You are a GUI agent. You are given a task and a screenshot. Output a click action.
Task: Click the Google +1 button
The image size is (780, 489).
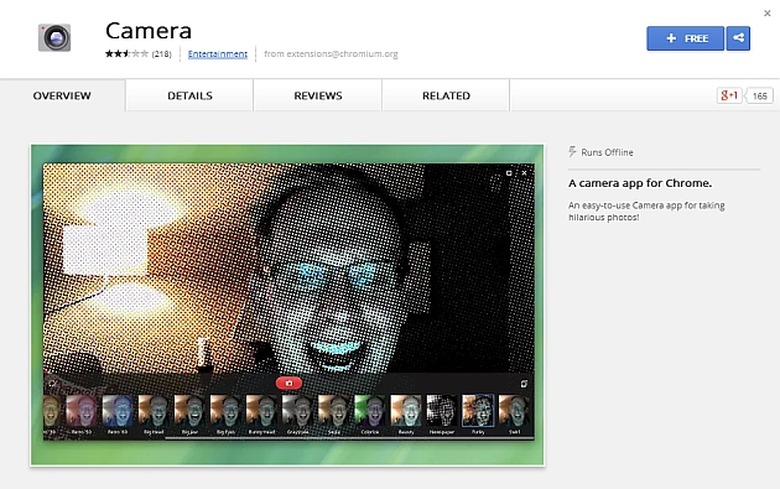[x=728, y=96]
